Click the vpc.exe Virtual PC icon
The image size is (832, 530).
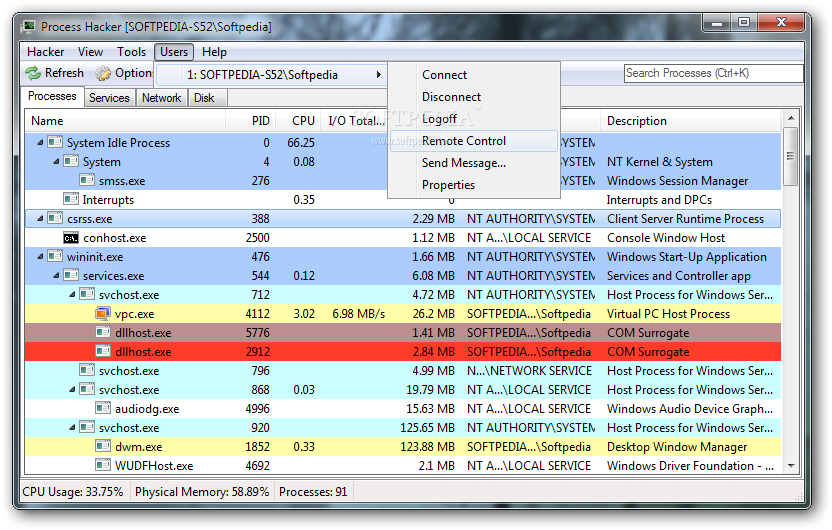click(x=103, y=314)
